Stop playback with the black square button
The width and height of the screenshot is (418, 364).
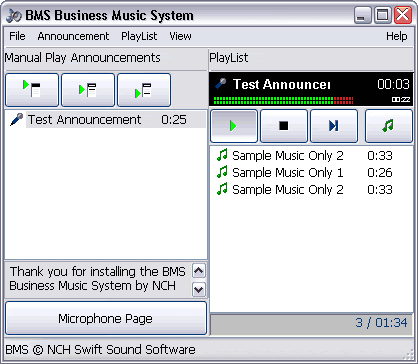coord(284,126)
